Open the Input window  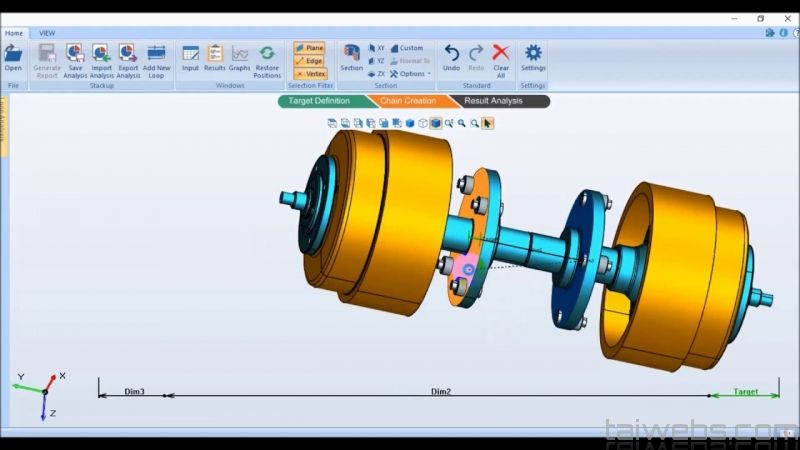tap(190, 58)
